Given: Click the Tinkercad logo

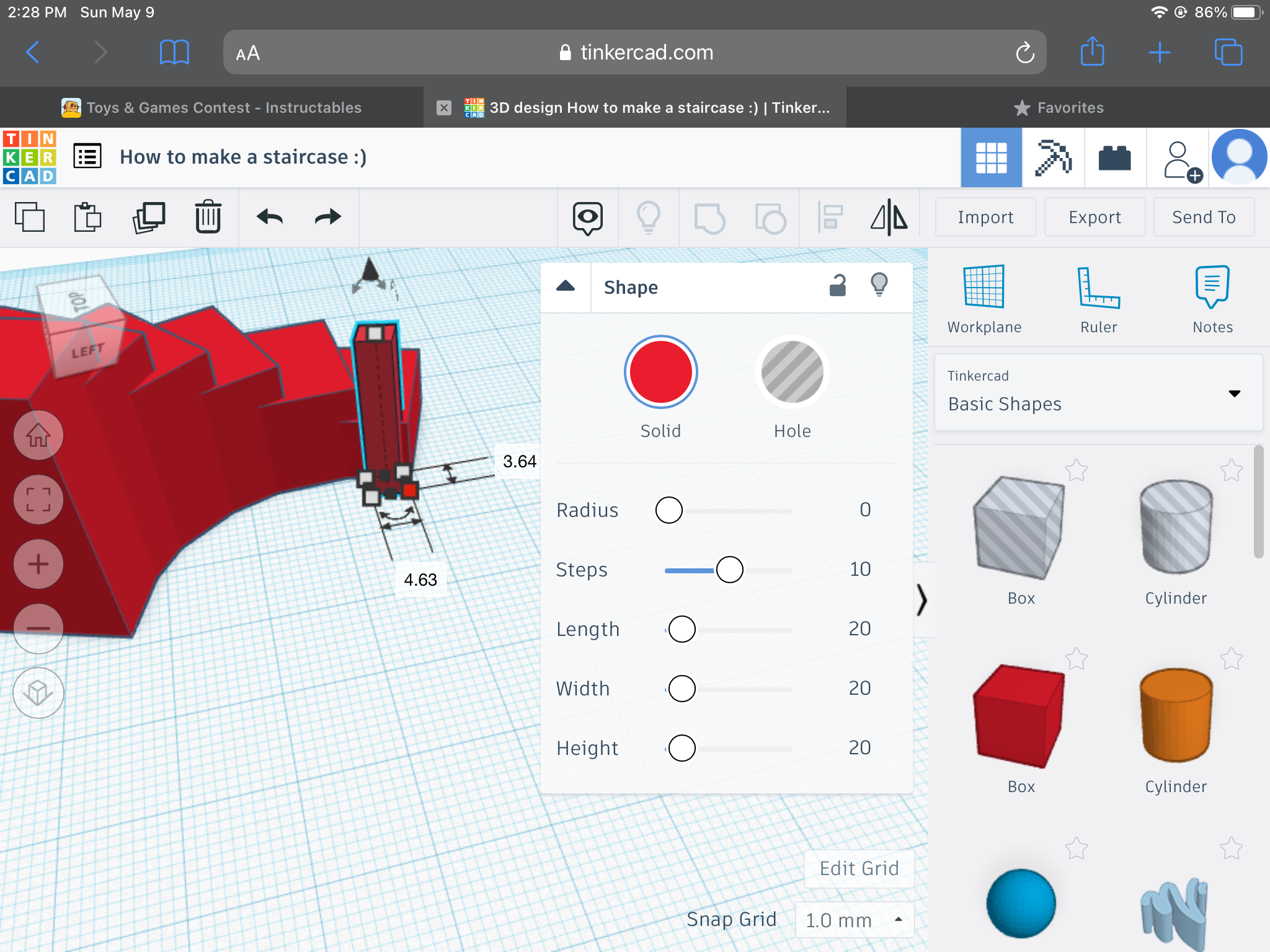Looking at the screenshot, I should click(29, 157).
